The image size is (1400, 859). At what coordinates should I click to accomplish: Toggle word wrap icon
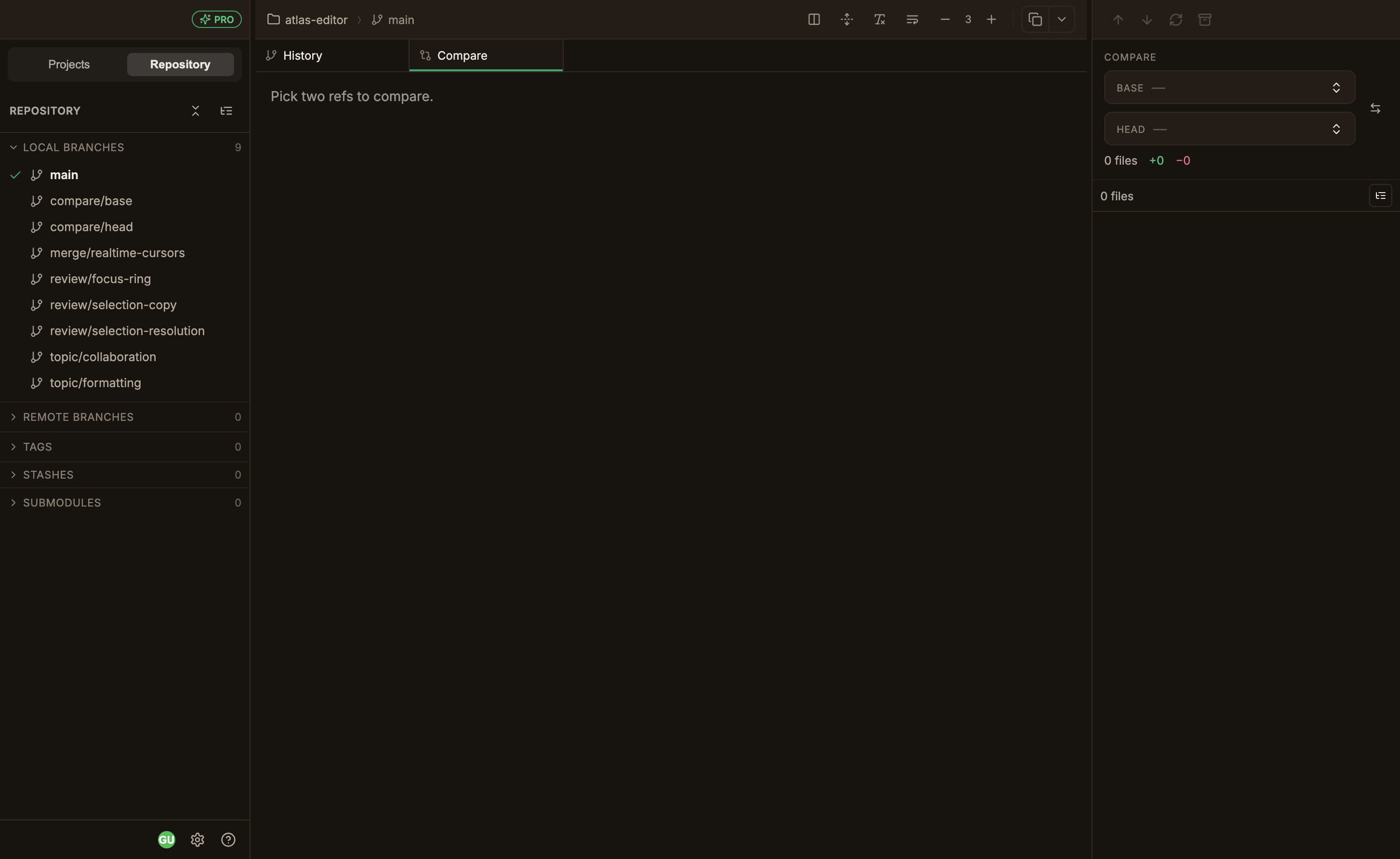pos(912,19)
